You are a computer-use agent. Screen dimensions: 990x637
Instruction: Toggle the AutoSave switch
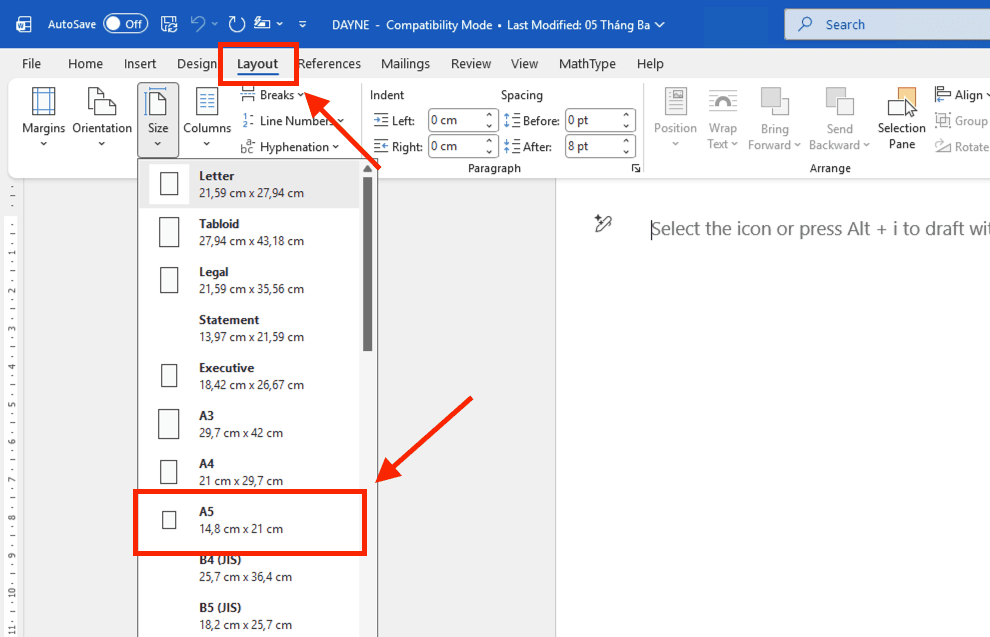point(126,24)
